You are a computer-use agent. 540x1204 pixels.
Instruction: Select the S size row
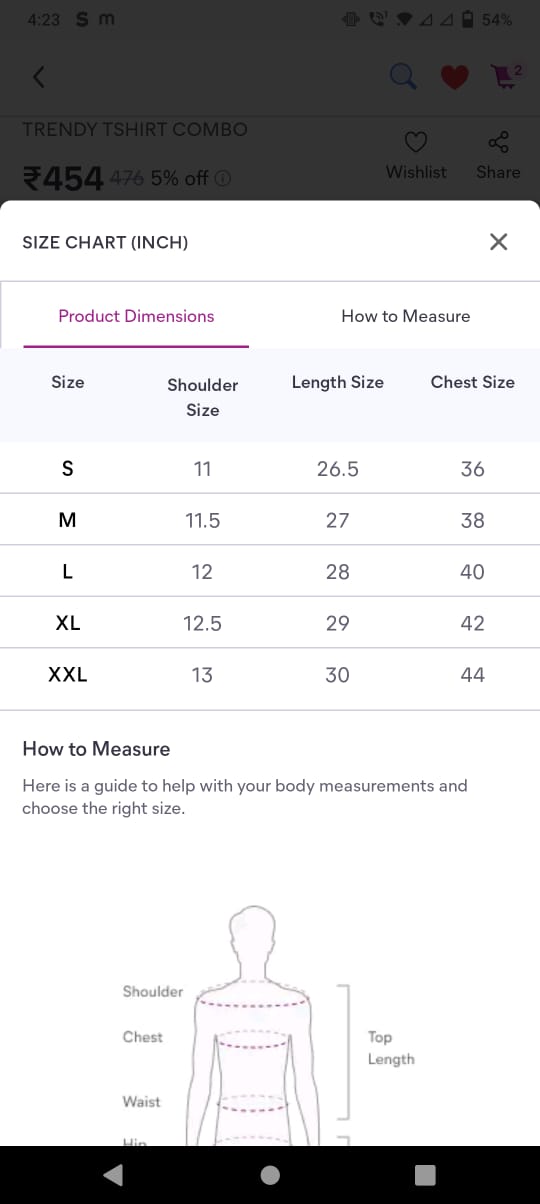click(270, 468)
